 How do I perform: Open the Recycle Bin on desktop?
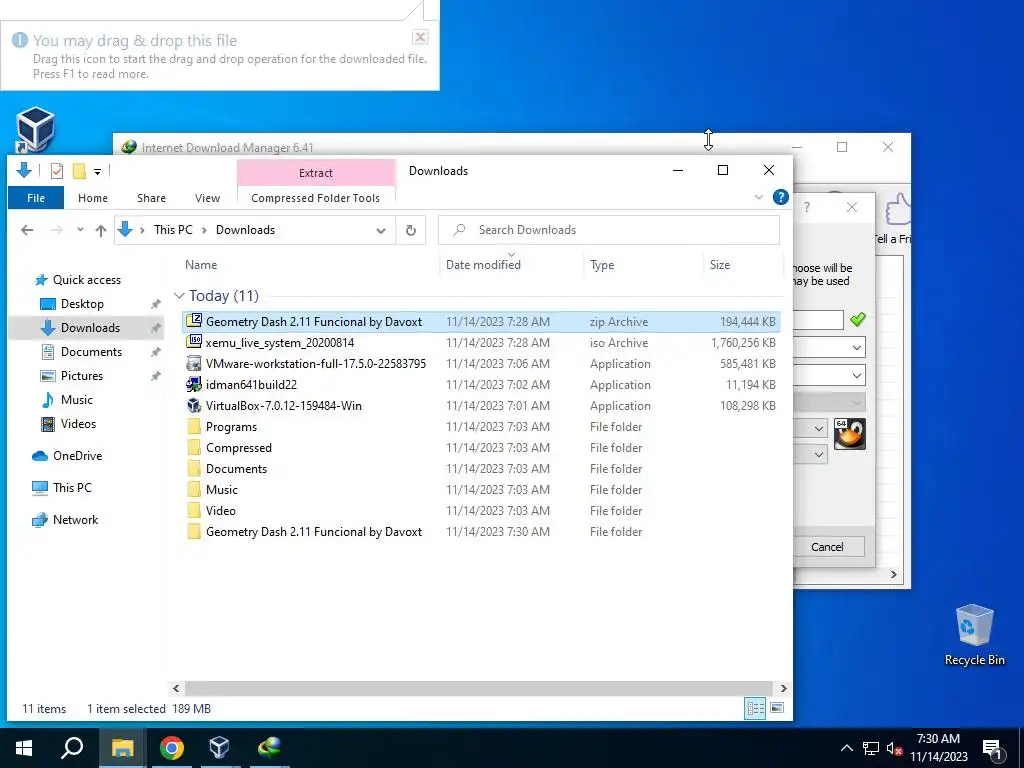(974, 634)
